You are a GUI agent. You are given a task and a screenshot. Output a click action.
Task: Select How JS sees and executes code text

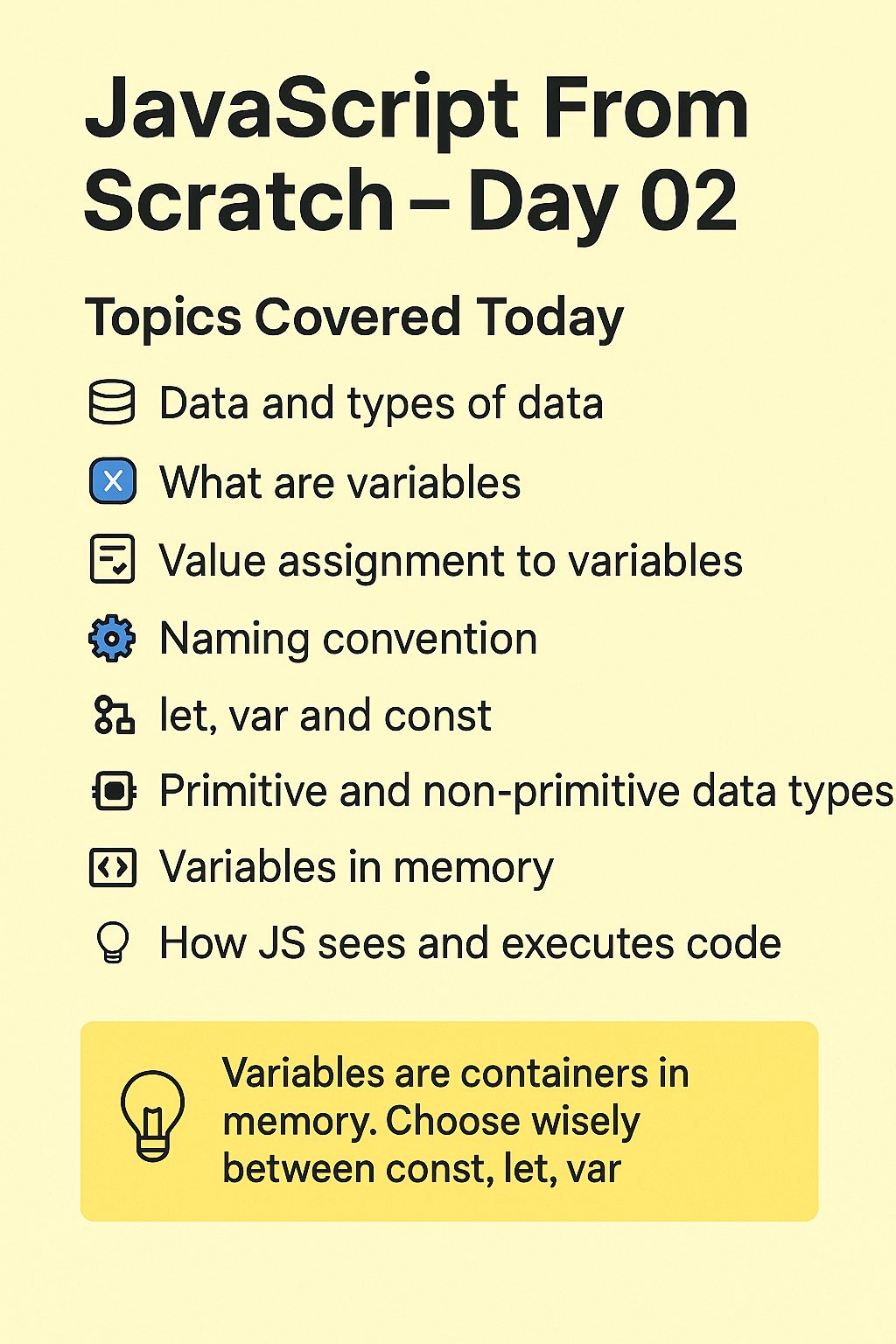point(470,943)
